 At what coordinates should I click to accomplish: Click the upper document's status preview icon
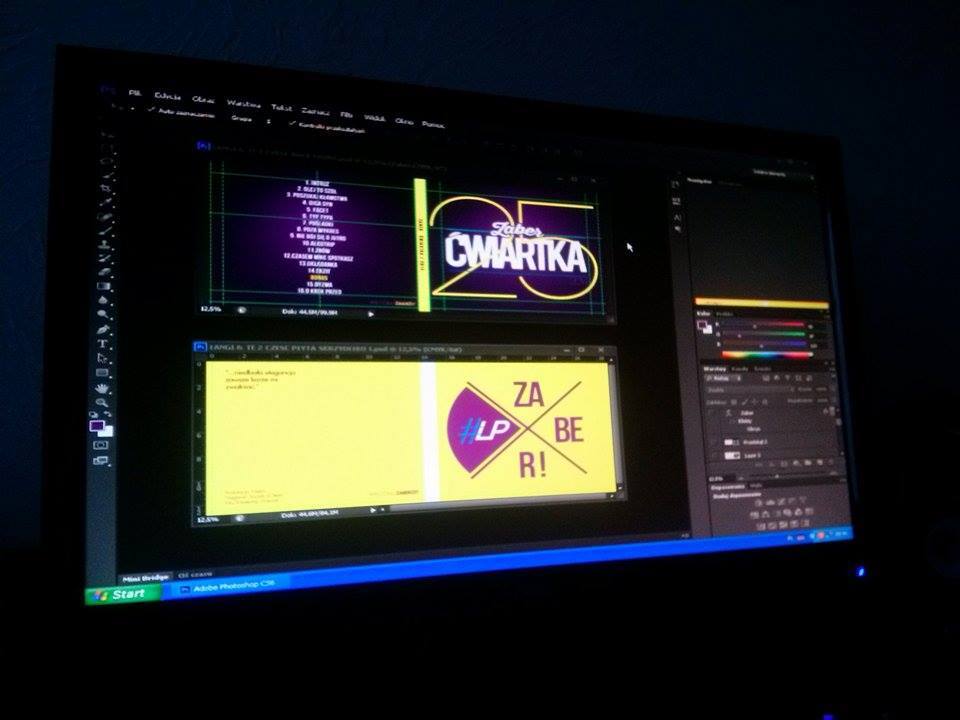click(x=241, y=310)
